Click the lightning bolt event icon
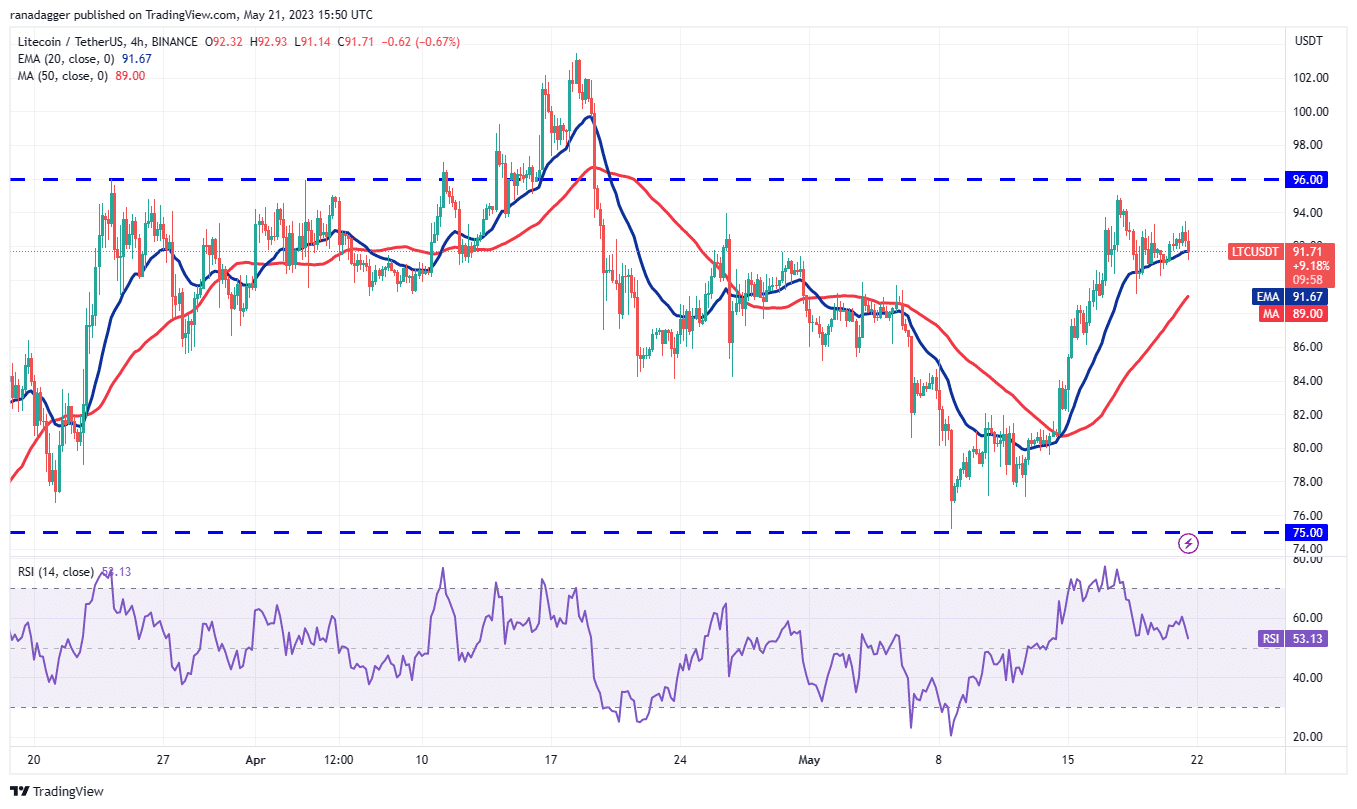 pyautogui.click(x=1188, y=543)
